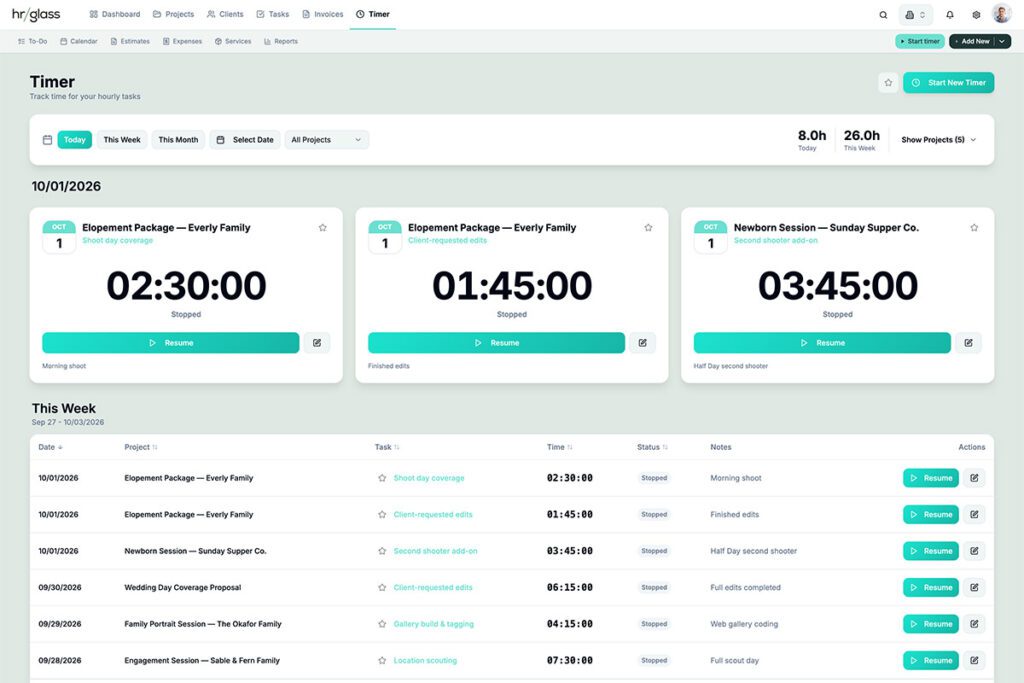Sort table by Status column
This screenshot has height=683, width=1024.
point(652,447)
